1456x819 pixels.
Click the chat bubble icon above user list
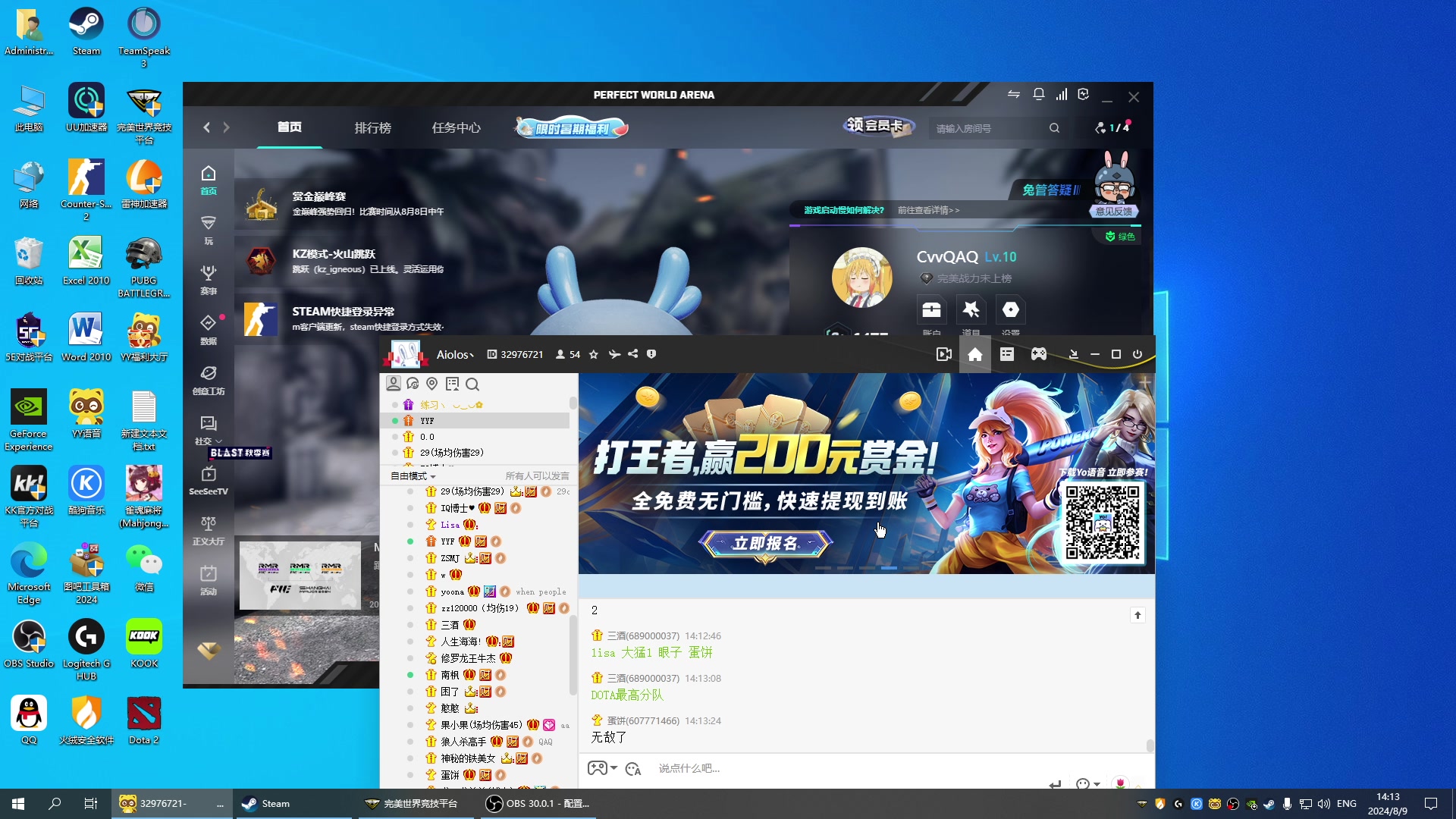click(413, 384)
